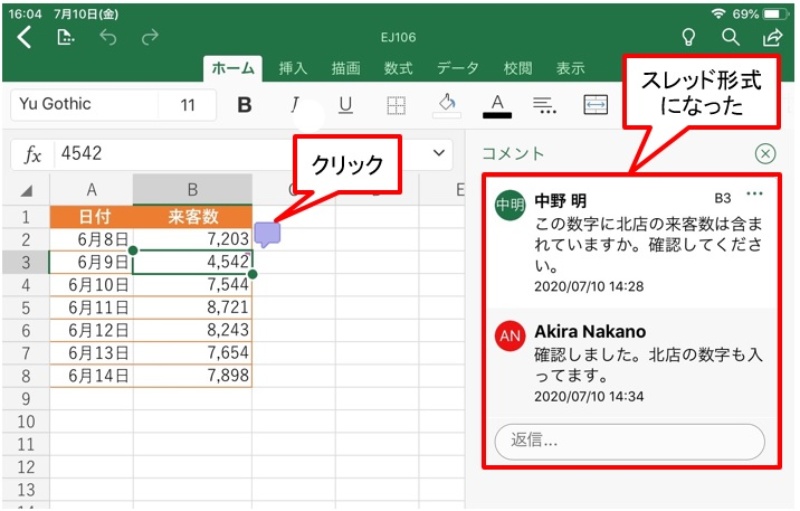Image resolution: width=800 pixels, height=511 pixels.
Task: Toggle underline formatting
Action: 345,105
